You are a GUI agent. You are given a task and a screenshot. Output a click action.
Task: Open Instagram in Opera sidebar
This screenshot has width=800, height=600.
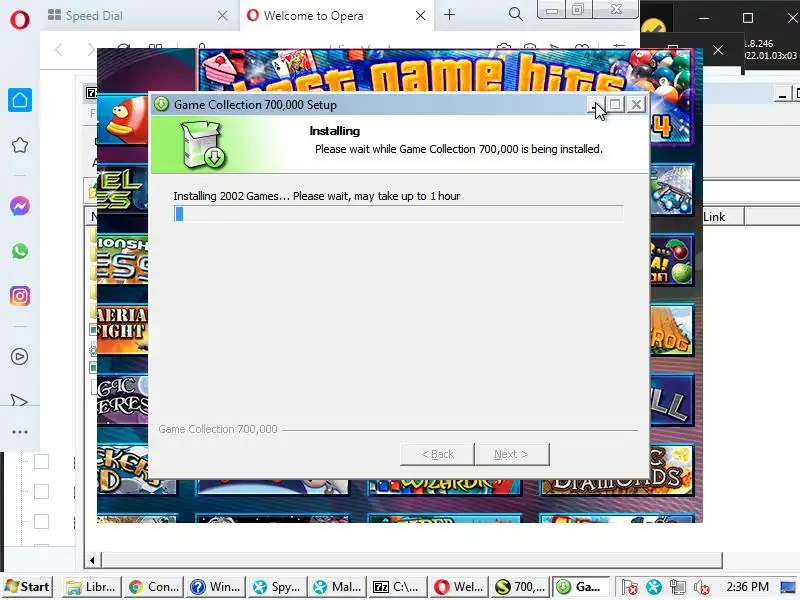(x=20, y=296)
